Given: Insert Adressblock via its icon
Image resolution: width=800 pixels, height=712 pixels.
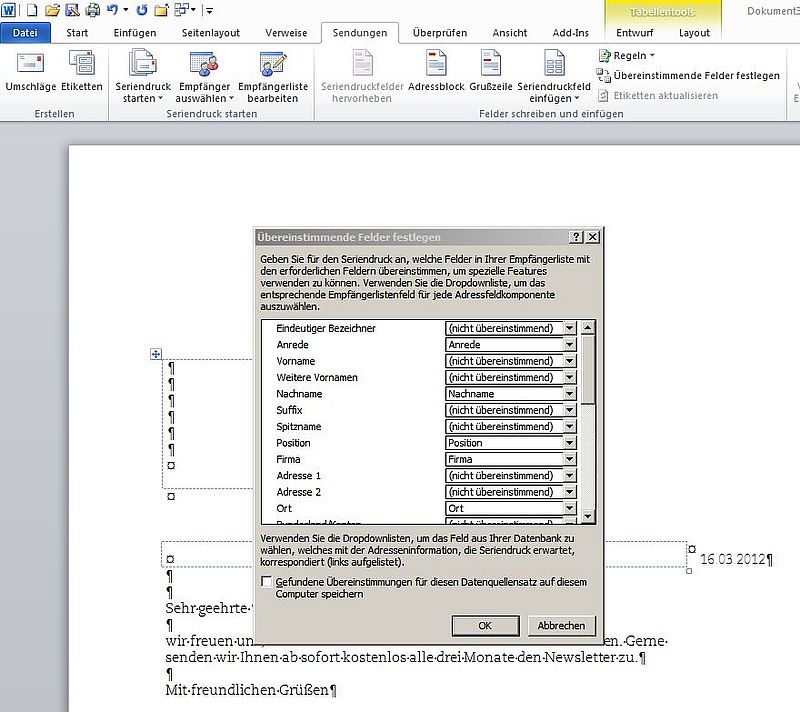Looking at the screenshot, I should coord(436,63).
